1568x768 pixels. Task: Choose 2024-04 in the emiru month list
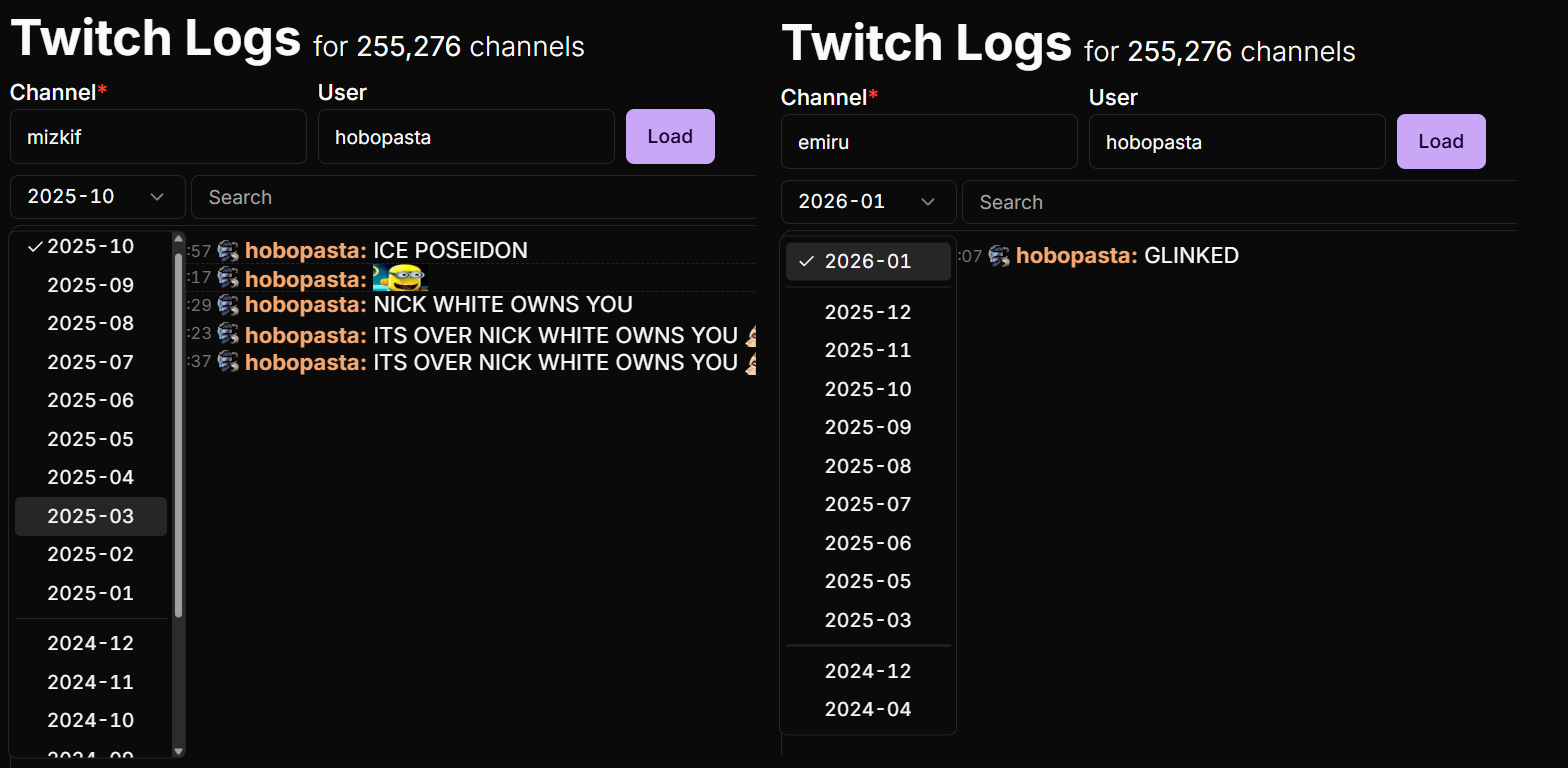(x=868, y=709)
